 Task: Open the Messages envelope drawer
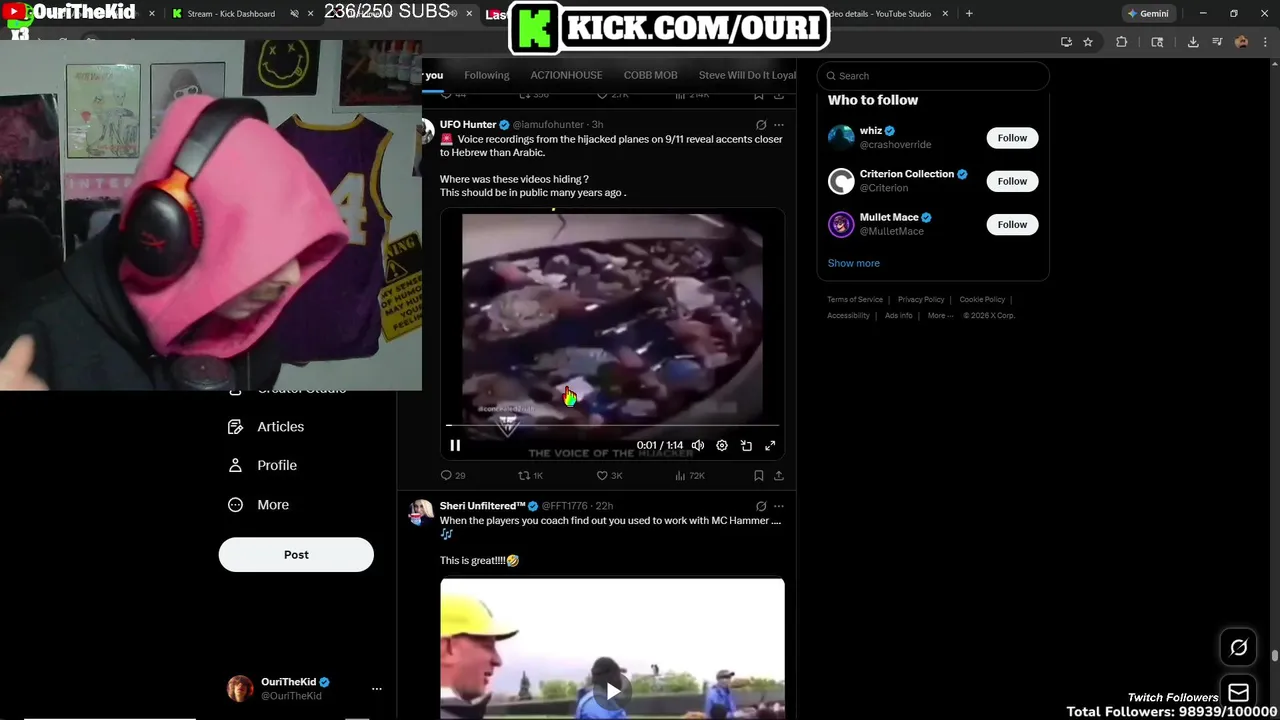(1238, 693)
